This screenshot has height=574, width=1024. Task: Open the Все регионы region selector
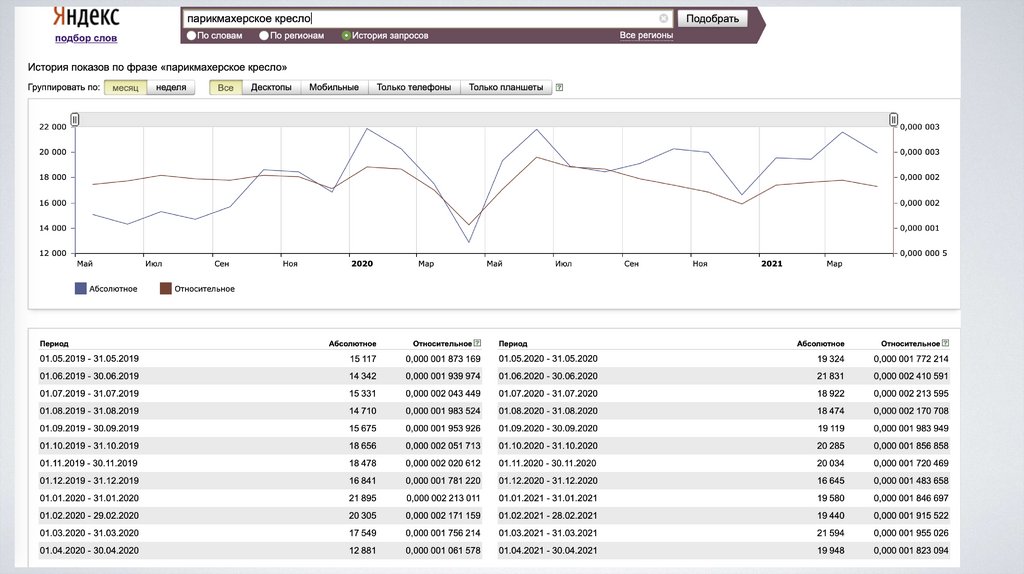[x=646, y=35]
